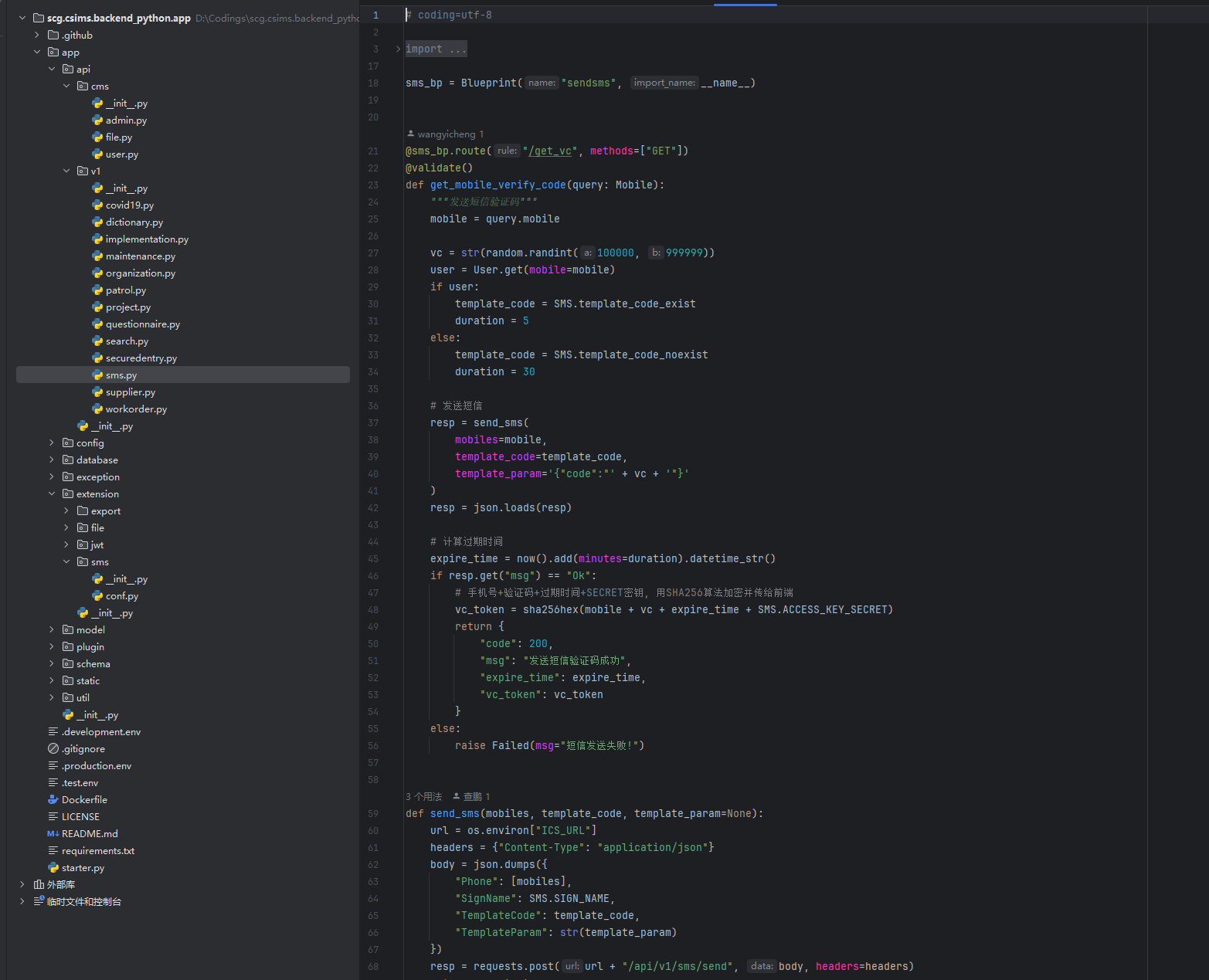Image resolution: width=1209 pixels, height=980 pixels.
Task: Click the Python icon of patrol.py
Action: [97, 290]
